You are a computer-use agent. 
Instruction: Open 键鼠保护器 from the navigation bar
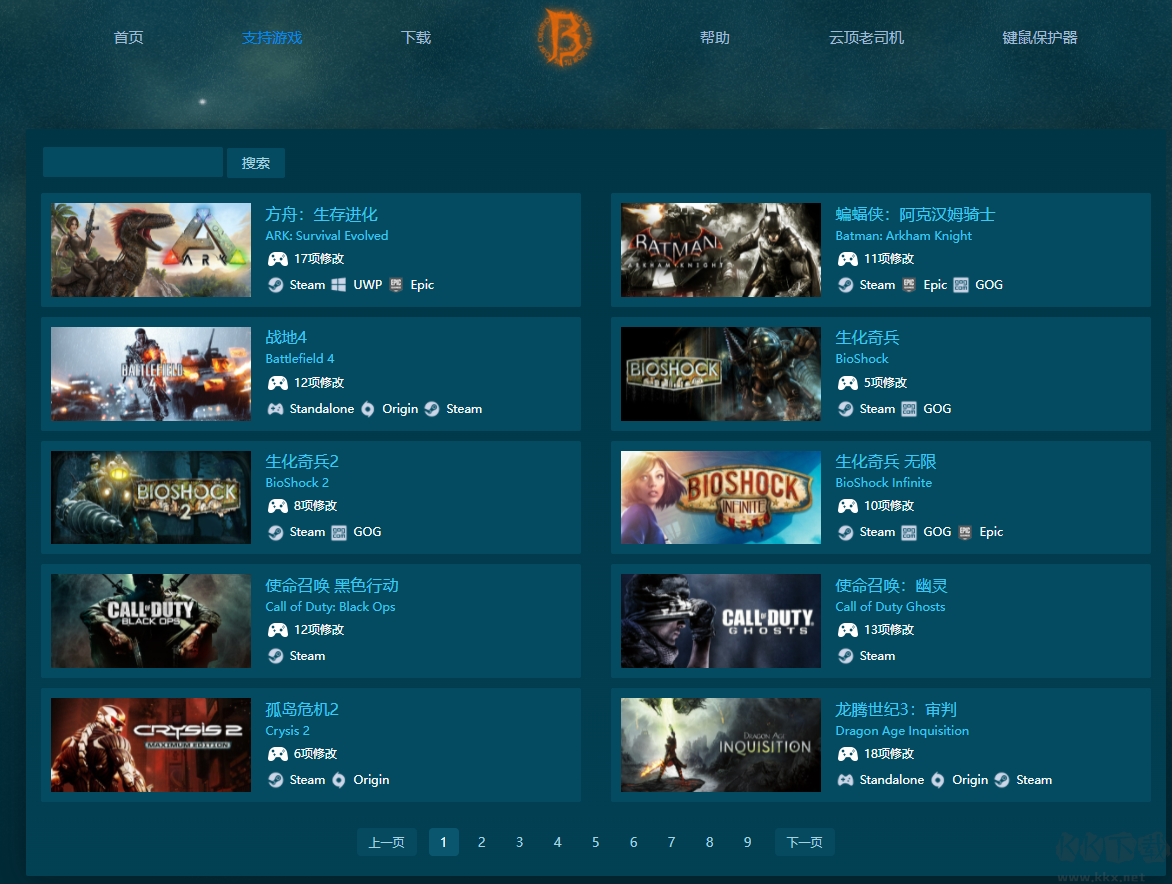click(x=1039, y=38)
